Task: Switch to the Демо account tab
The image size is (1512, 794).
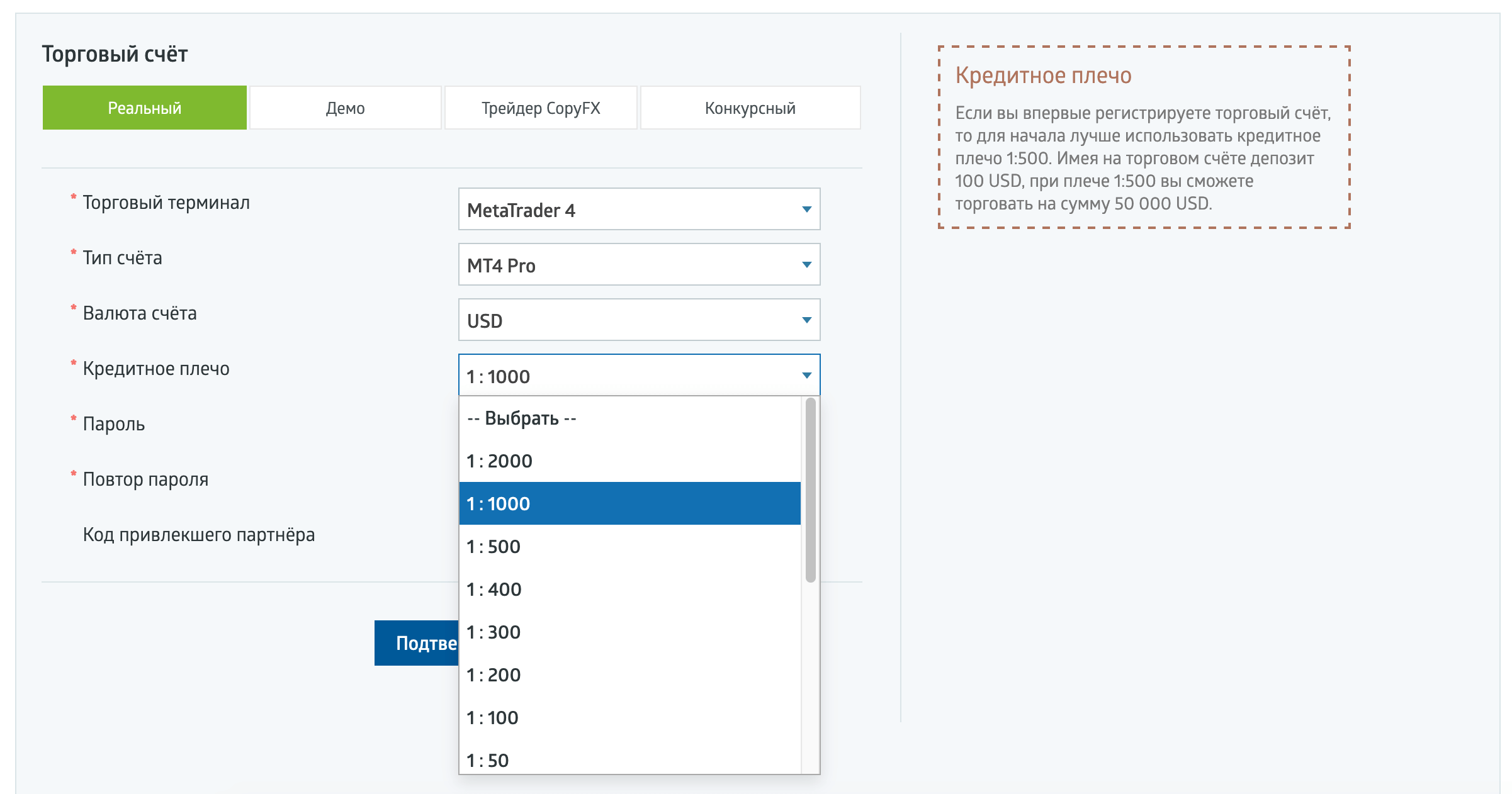Action: [x=345, y=108]
